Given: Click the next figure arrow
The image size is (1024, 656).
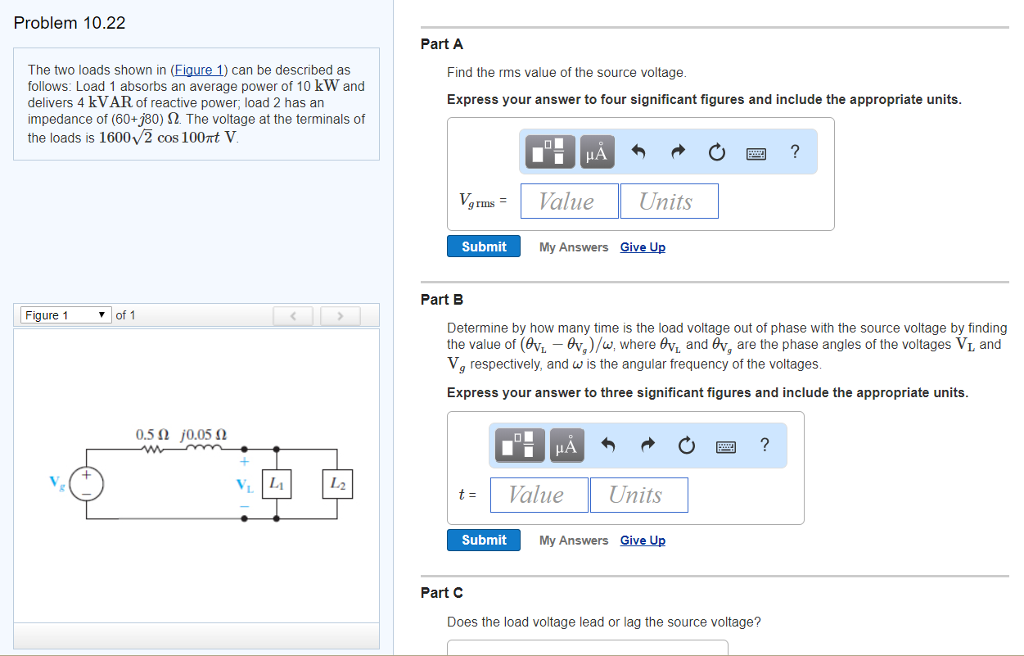Looking at the screenshot, I should [x=340, y=314].
